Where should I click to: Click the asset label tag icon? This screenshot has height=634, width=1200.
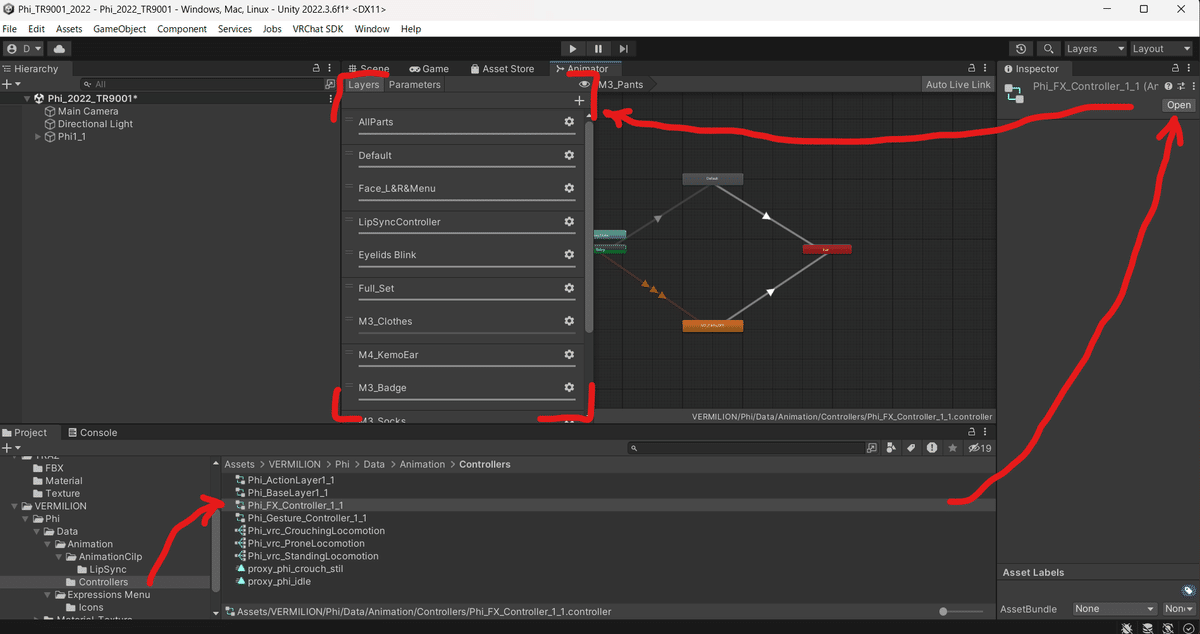[1188, 591]
